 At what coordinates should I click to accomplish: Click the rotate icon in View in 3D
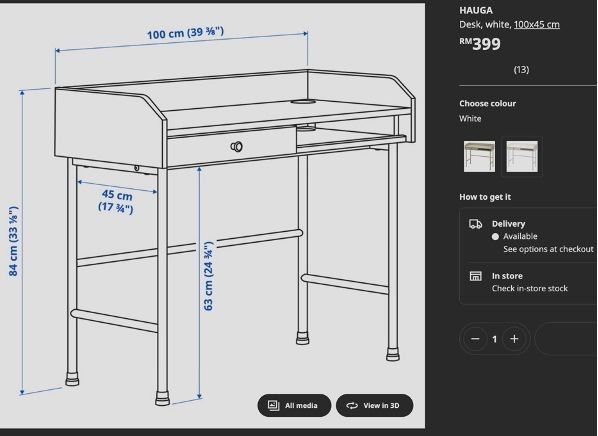(x=352, y=405)
